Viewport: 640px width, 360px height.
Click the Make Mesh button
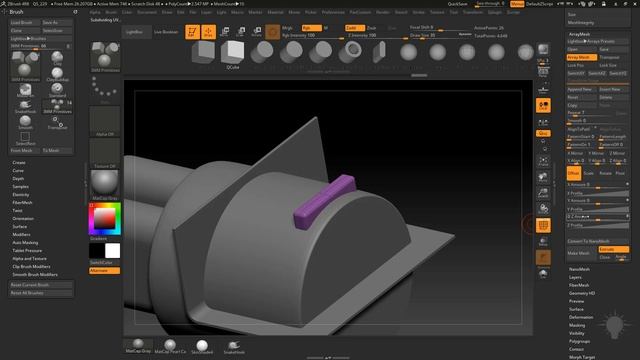point(582,253)
